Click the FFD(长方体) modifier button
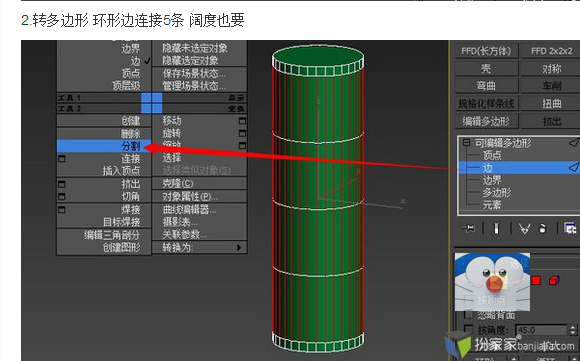 [486, 51]
